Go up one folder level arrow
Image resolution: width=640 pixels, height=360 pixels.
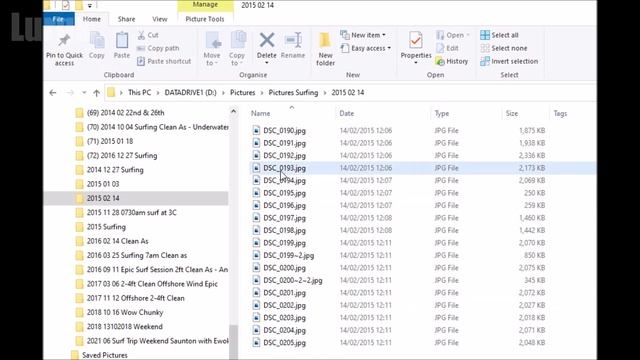[x=96, y=93]
